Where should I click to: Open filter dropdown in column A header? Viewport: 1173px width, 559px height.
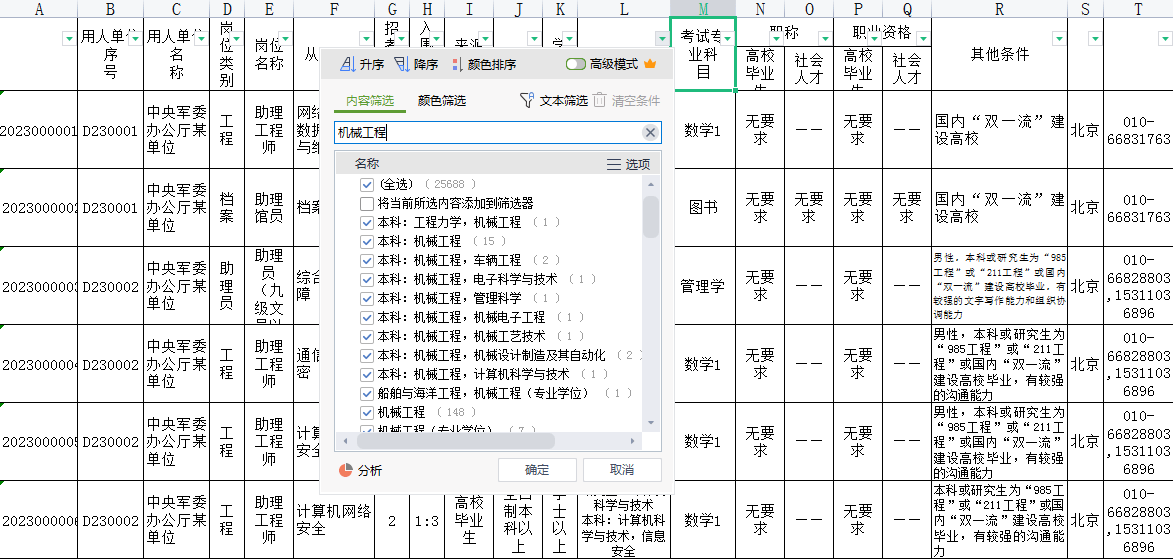(68, 38)
